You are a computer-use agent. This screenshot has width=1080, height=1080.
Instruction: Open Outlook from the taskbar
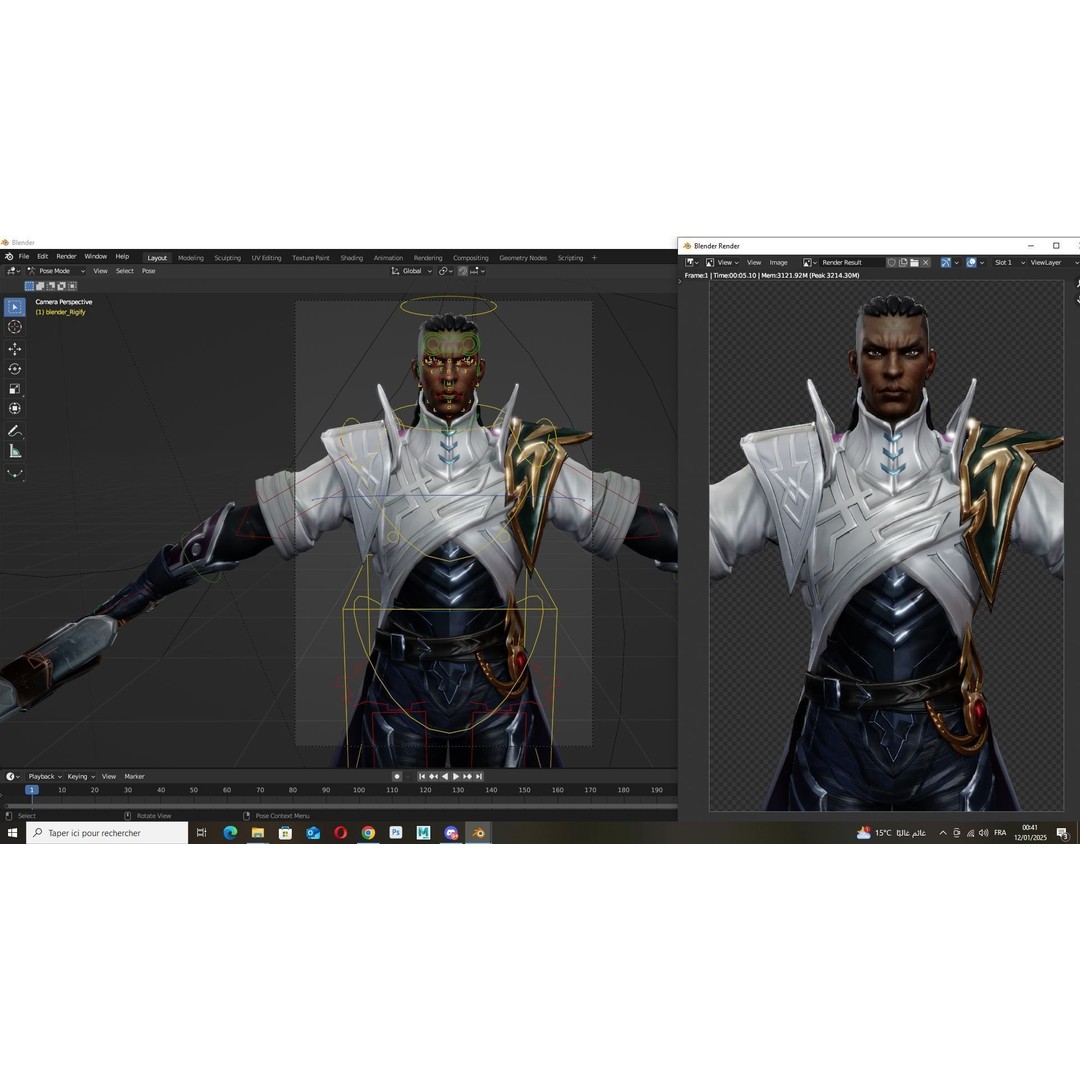click(313, 833)
